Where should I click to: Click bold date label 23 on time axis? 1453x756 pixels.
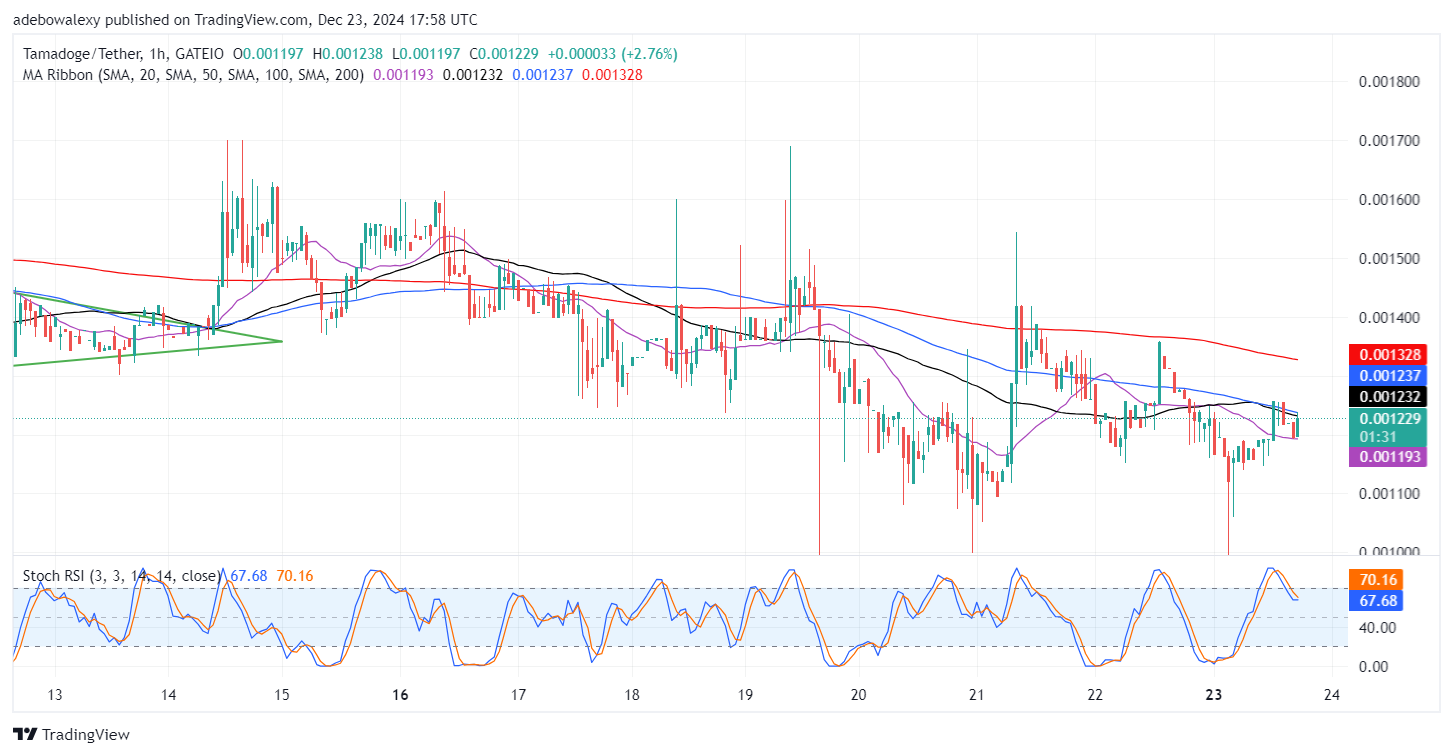tap(1215, 695)
